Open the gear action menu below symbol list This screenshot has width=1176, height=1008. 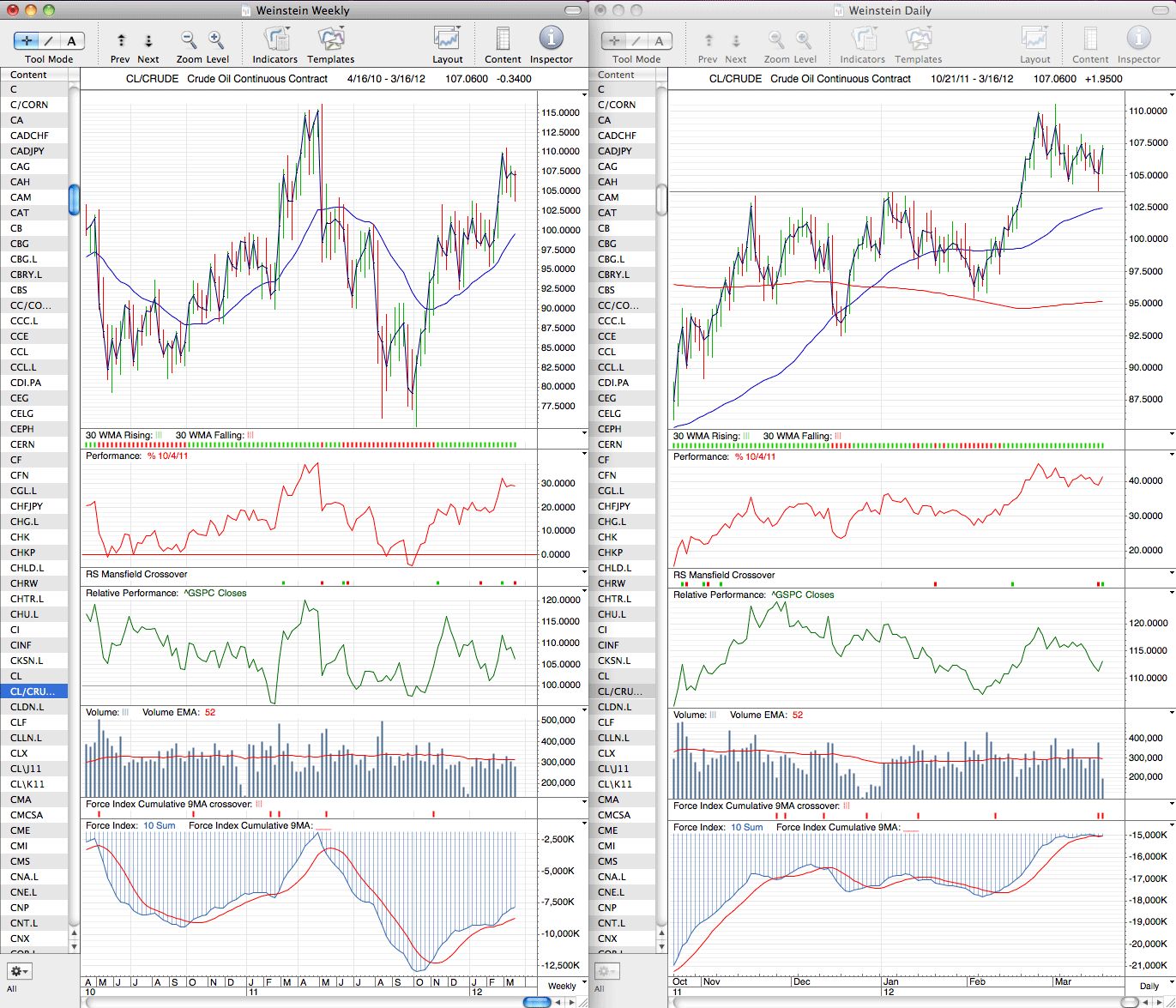[x=20, y=971]
